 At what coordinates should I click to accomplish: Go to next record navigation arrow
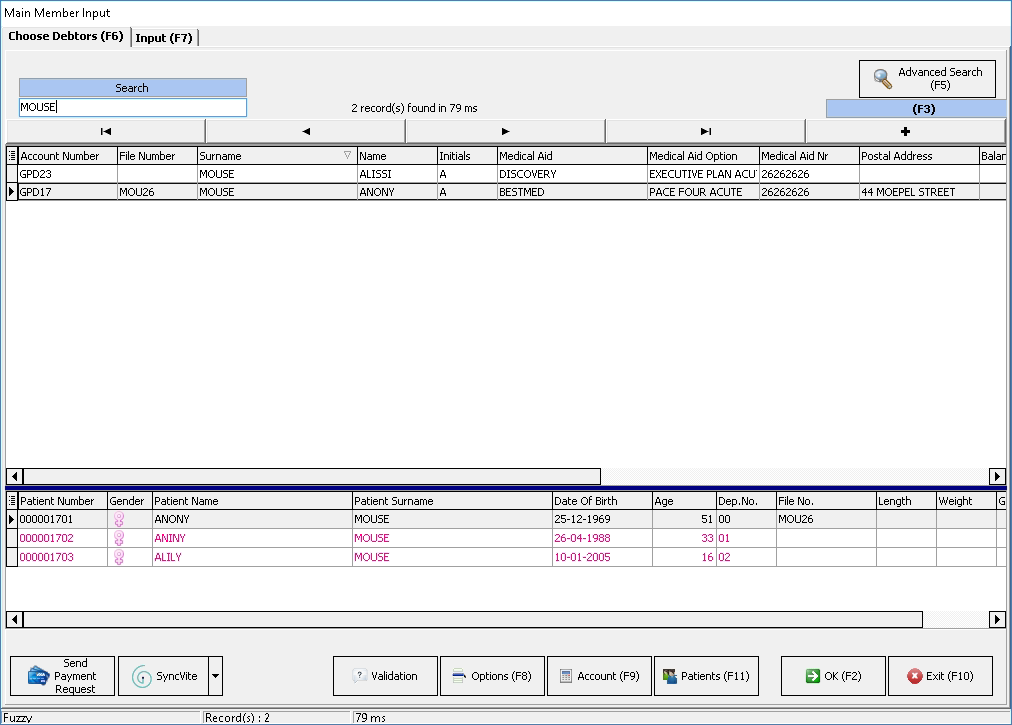point(505,131)
